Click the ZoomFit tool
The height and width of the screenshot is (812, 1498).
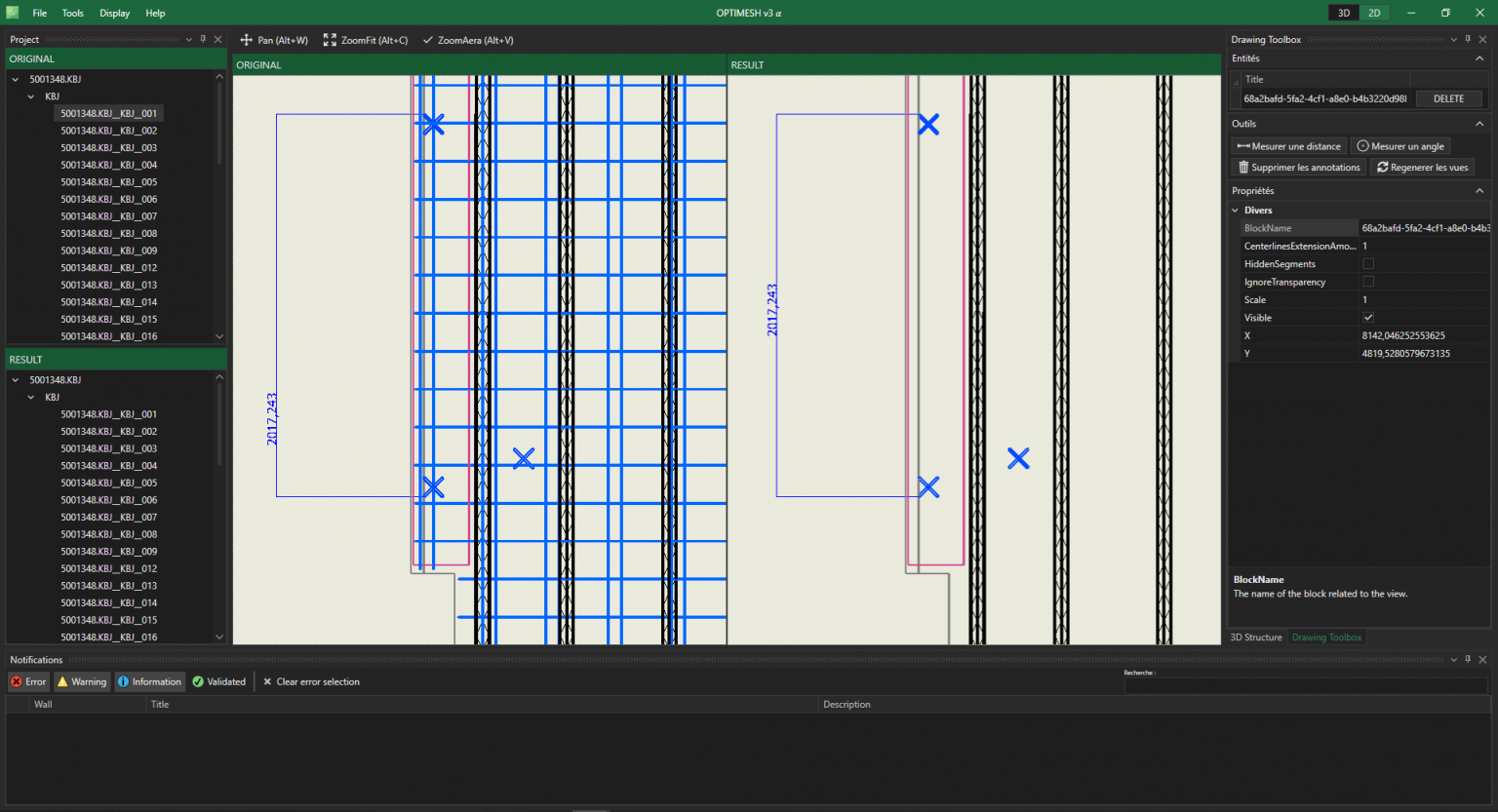click(366, 40)
